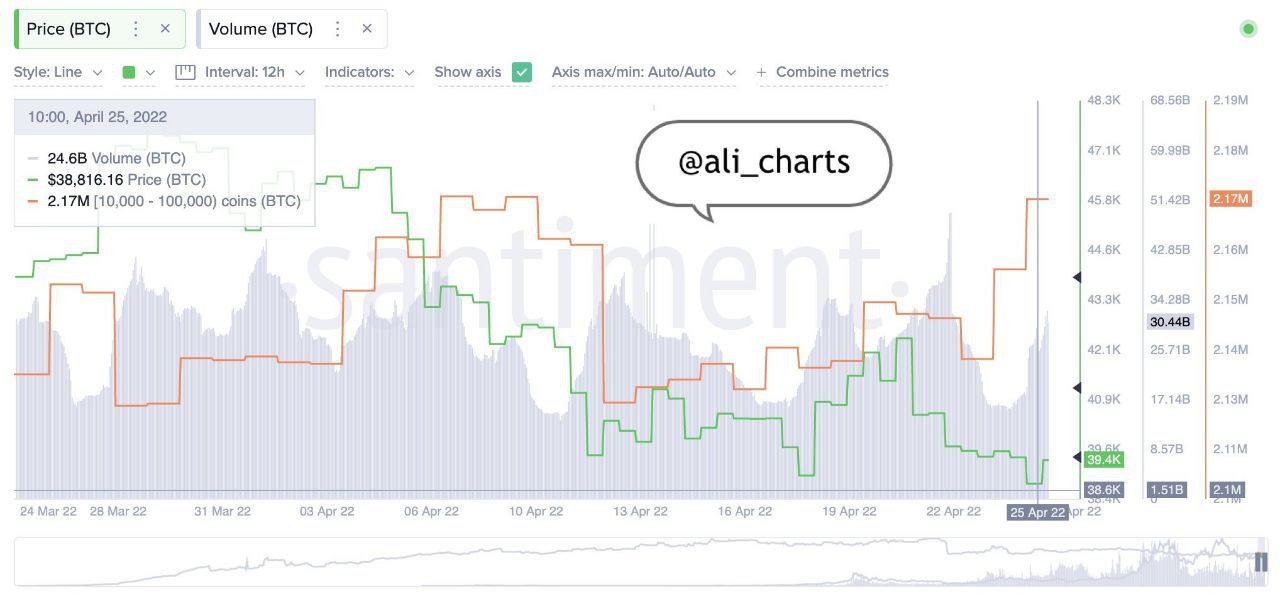This screenshot has height=595, width=1280.
Task: Click the minimap range handle at right
Action: tap(1261, 562)
